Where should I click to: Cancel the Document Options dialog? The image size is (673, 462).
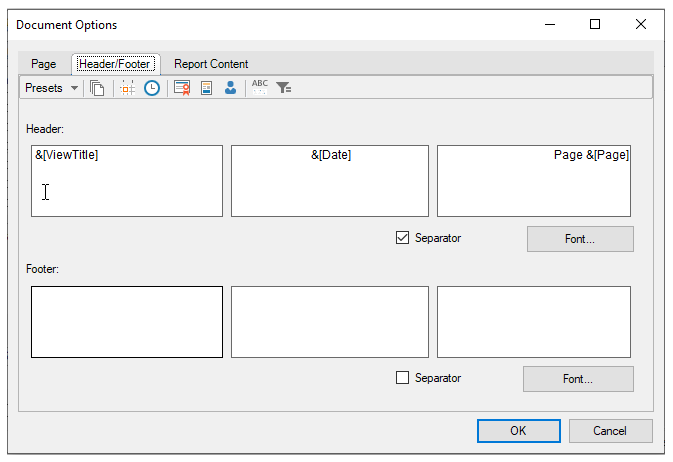coord(610,431)
